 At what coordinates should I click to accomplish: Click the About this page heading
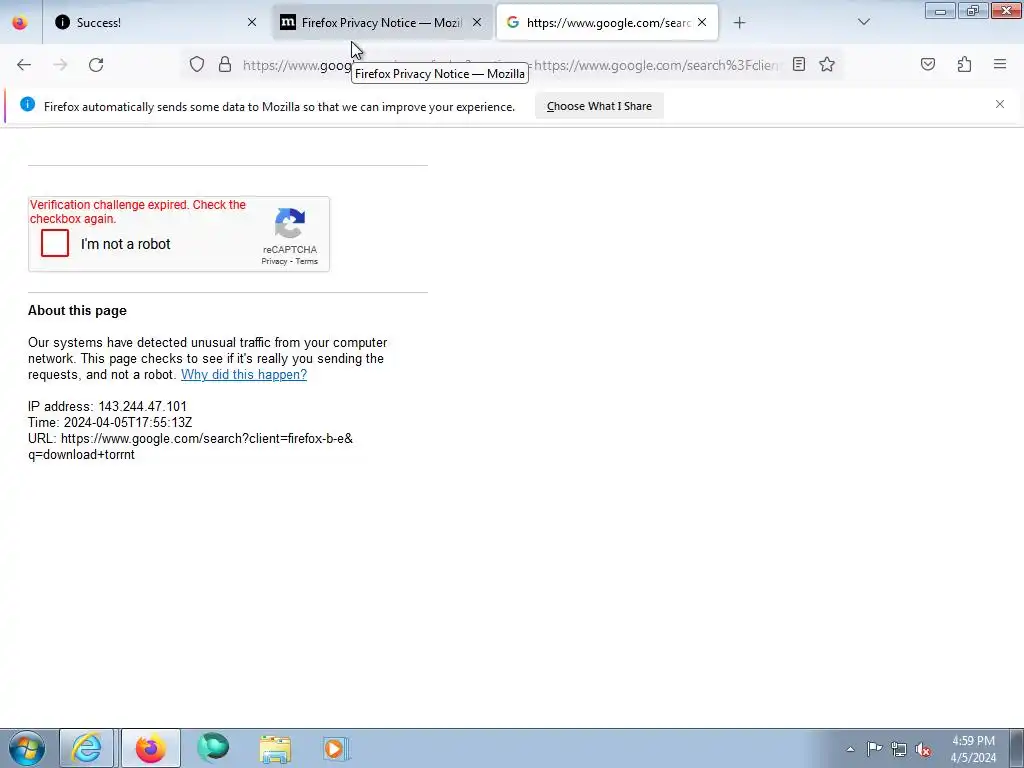coord(77,310)
